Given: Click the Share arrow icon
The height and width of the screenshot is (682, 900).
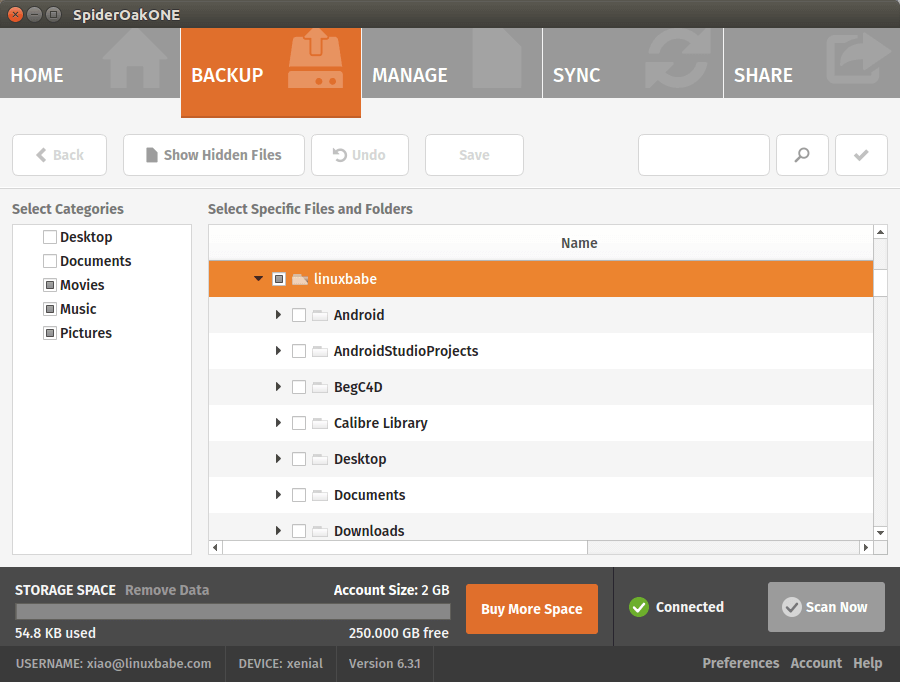Looking at the screenshot, I should point(857,62).
